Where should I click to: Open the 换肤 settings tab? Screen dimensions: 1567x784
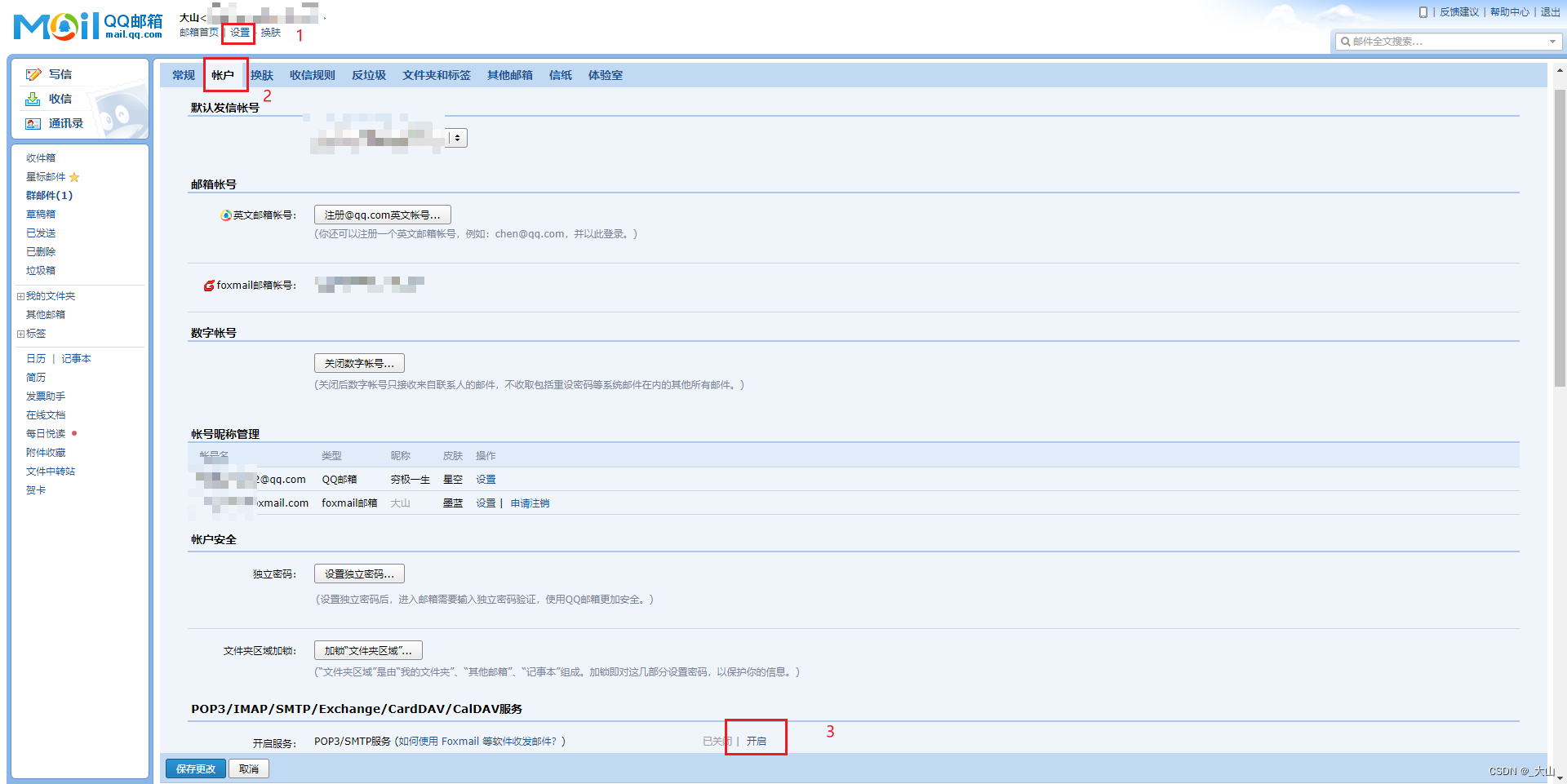pos(262,75)
